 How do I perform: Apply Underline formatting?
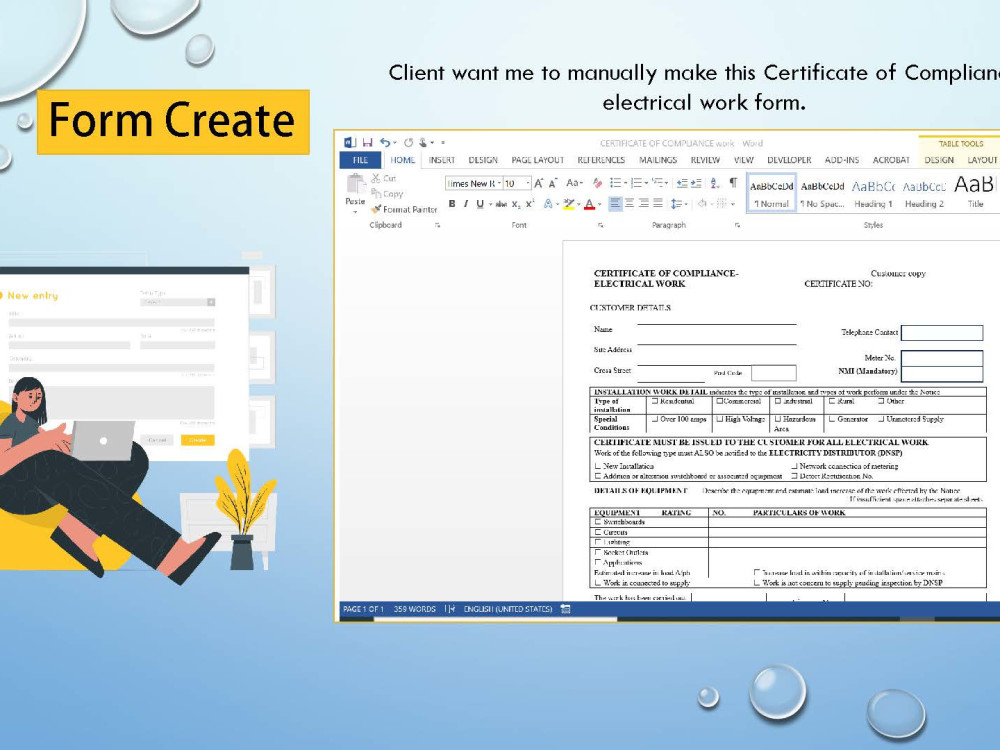point(480,203)
